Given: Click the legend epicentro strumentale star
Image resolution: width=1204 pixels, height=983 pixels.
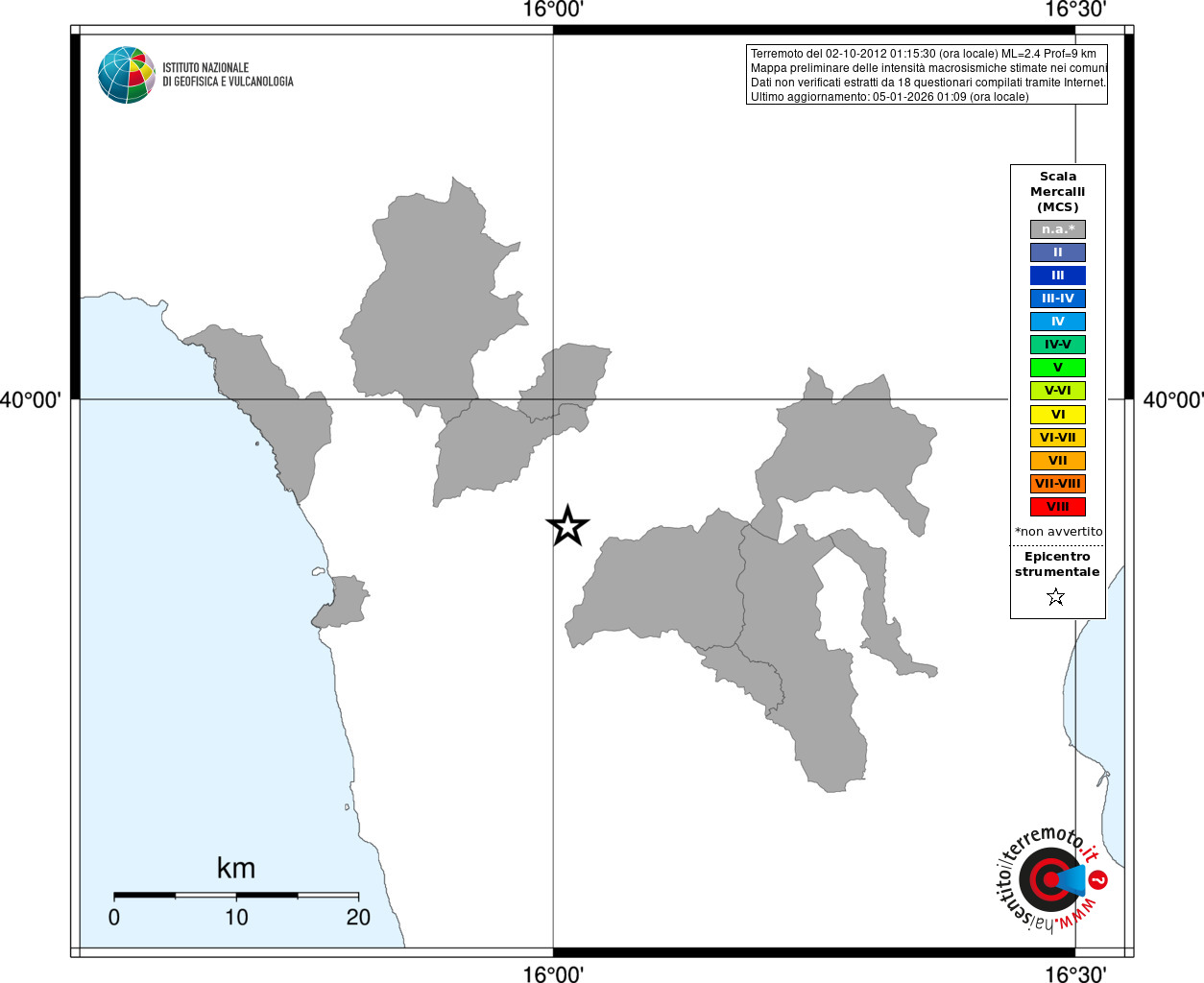Looking at the screenshot, I should [1056, 597].
